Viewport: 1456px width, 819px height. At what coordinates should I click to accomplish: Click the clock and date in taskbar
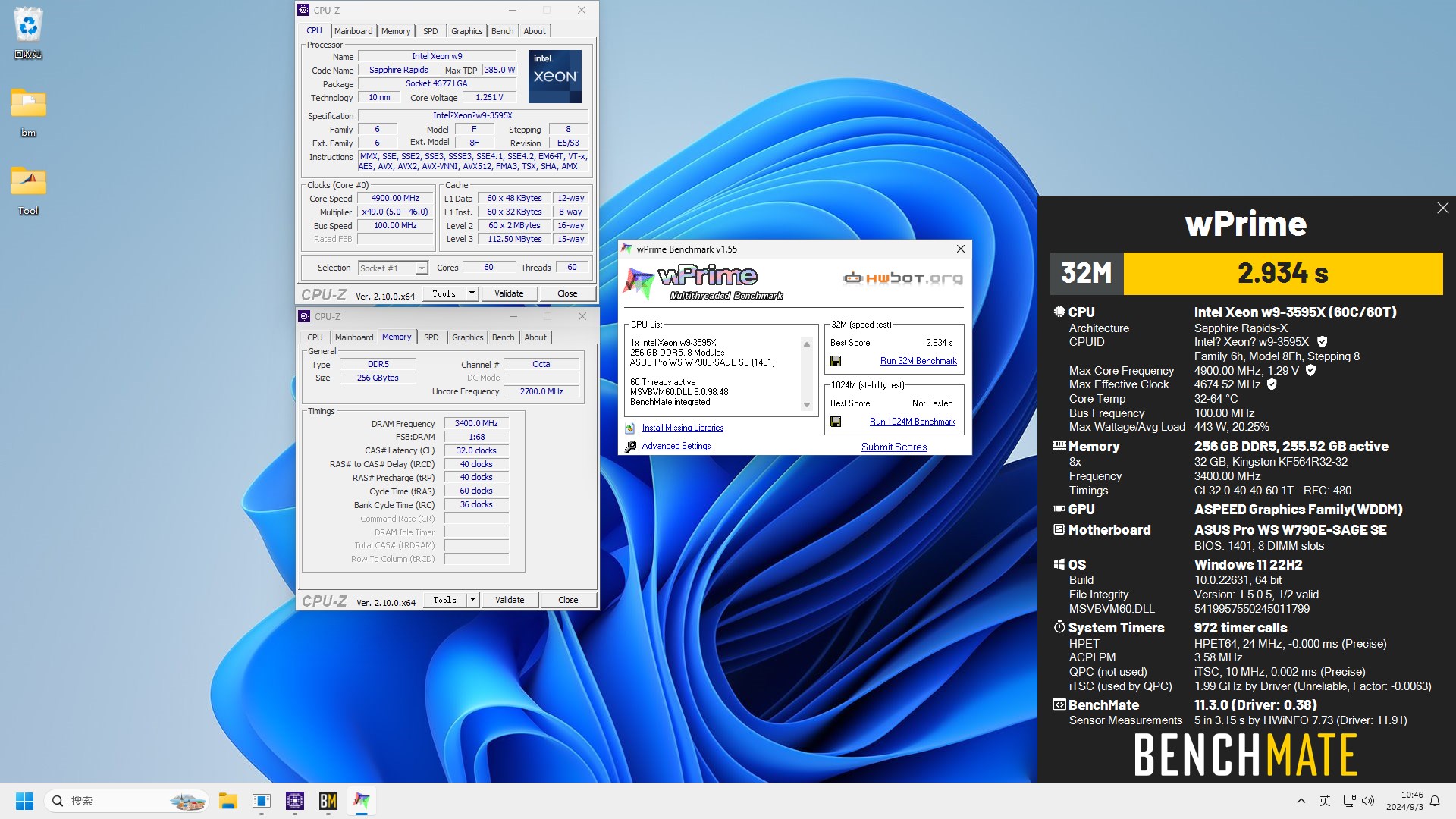click(x=1404, y=801)
